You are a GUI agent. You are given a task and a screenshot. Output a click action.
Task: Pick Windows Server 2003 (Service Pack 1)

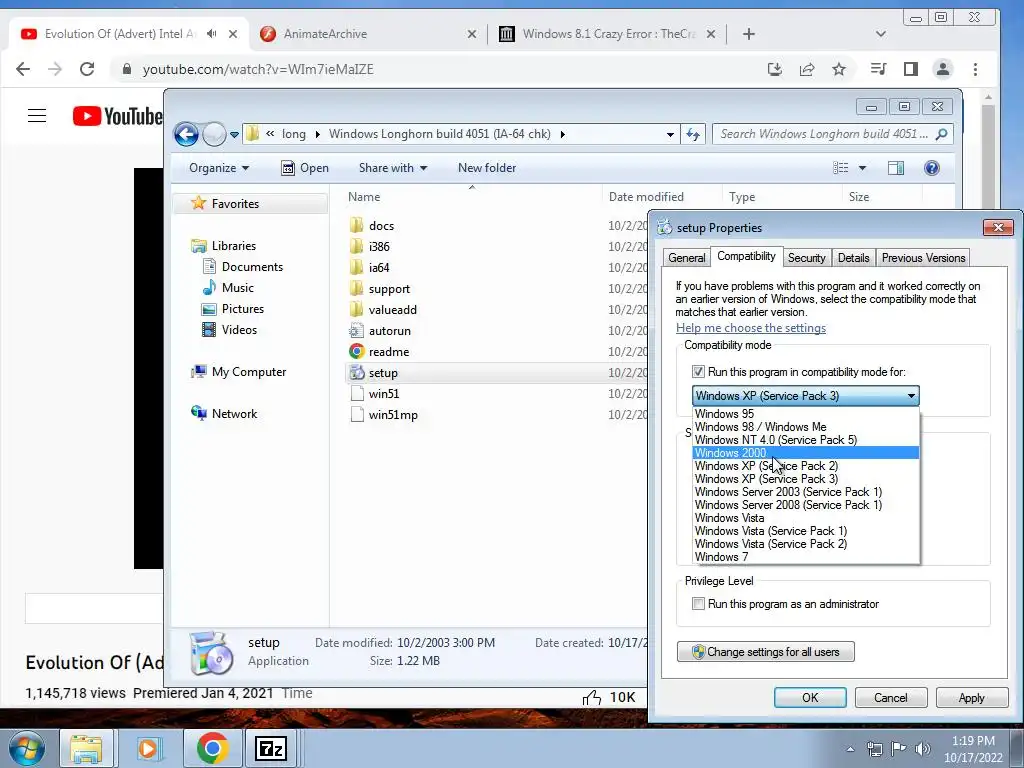point(805,492)
